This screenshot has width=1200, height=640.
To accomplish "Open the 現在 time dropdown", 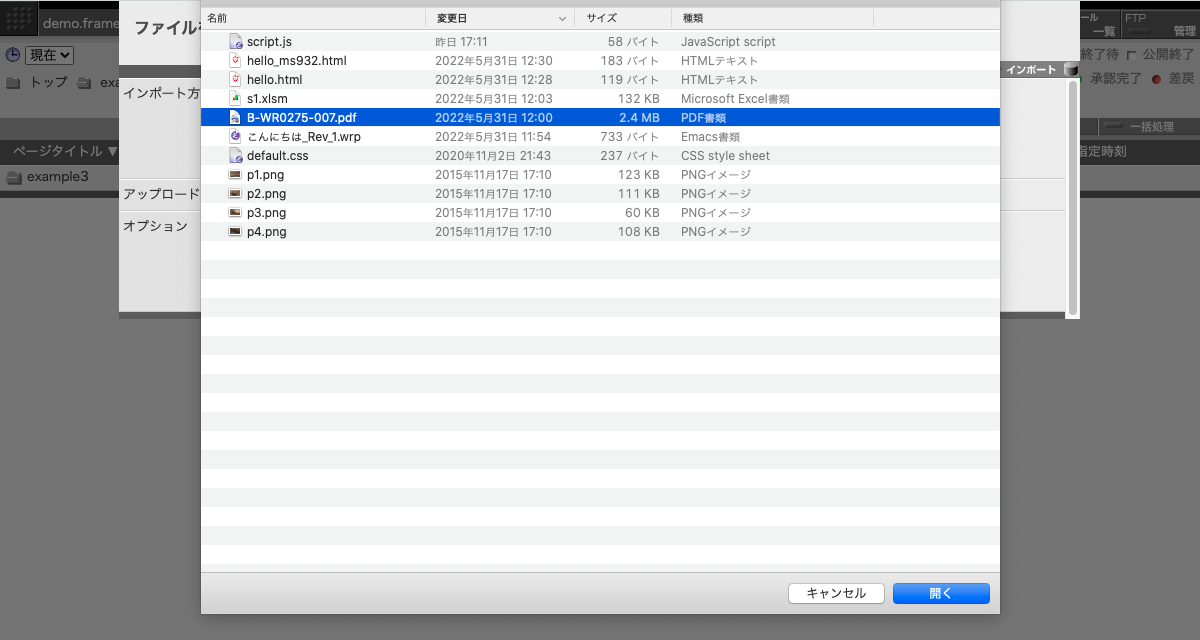I will point(50,56).
